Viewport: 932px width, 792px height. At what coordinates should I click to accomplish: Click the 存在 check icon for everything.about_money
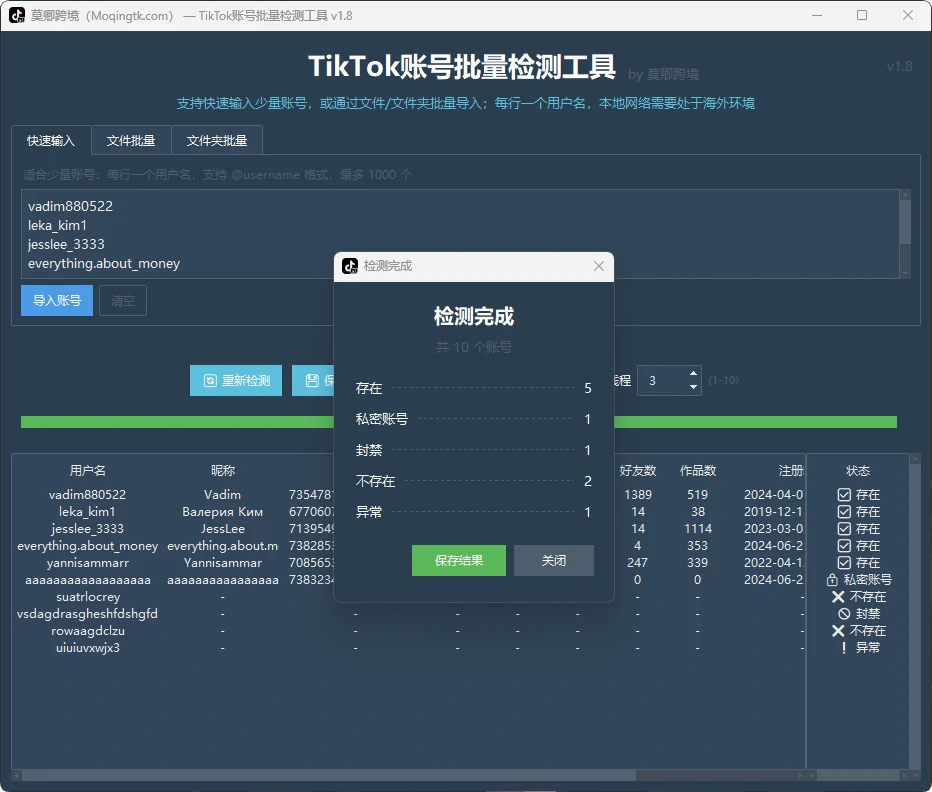click(844, 545)
